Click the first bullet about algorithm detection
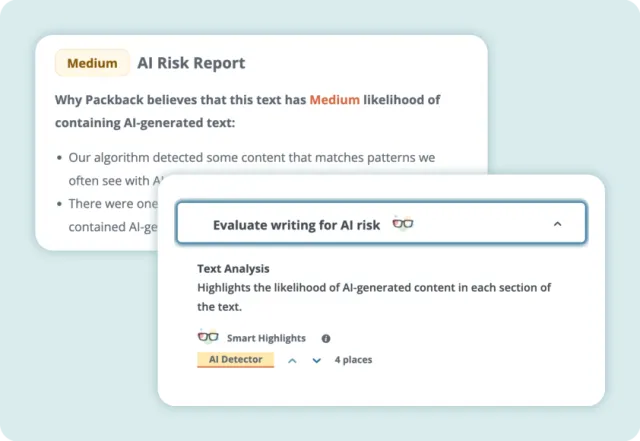Viewport: 640px width, 441px height. click(x=250, y=158)
